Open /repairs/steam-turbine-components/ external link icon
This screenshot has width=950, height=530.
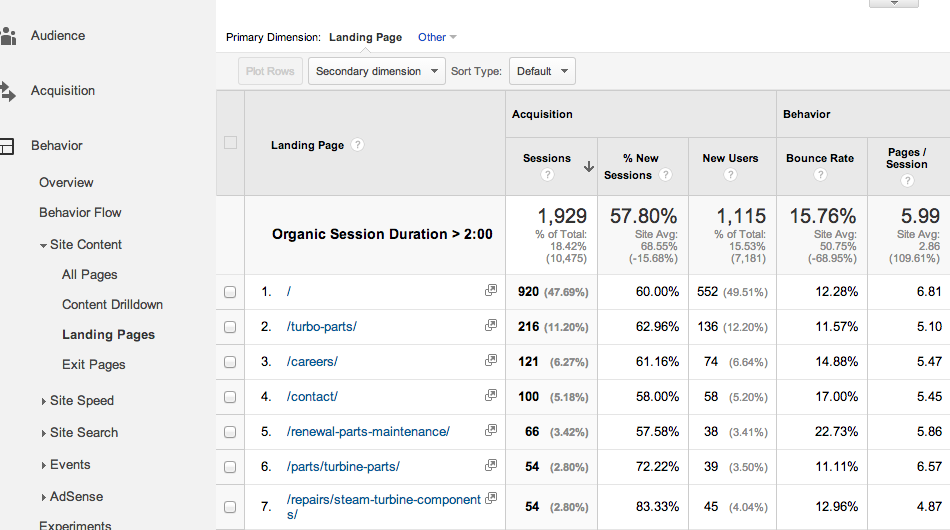point(491,498)
